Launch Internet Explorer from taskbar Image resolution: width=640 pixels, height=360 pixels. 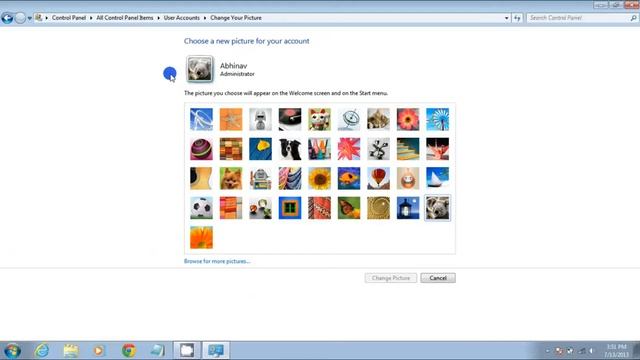[x=42, y=350]
